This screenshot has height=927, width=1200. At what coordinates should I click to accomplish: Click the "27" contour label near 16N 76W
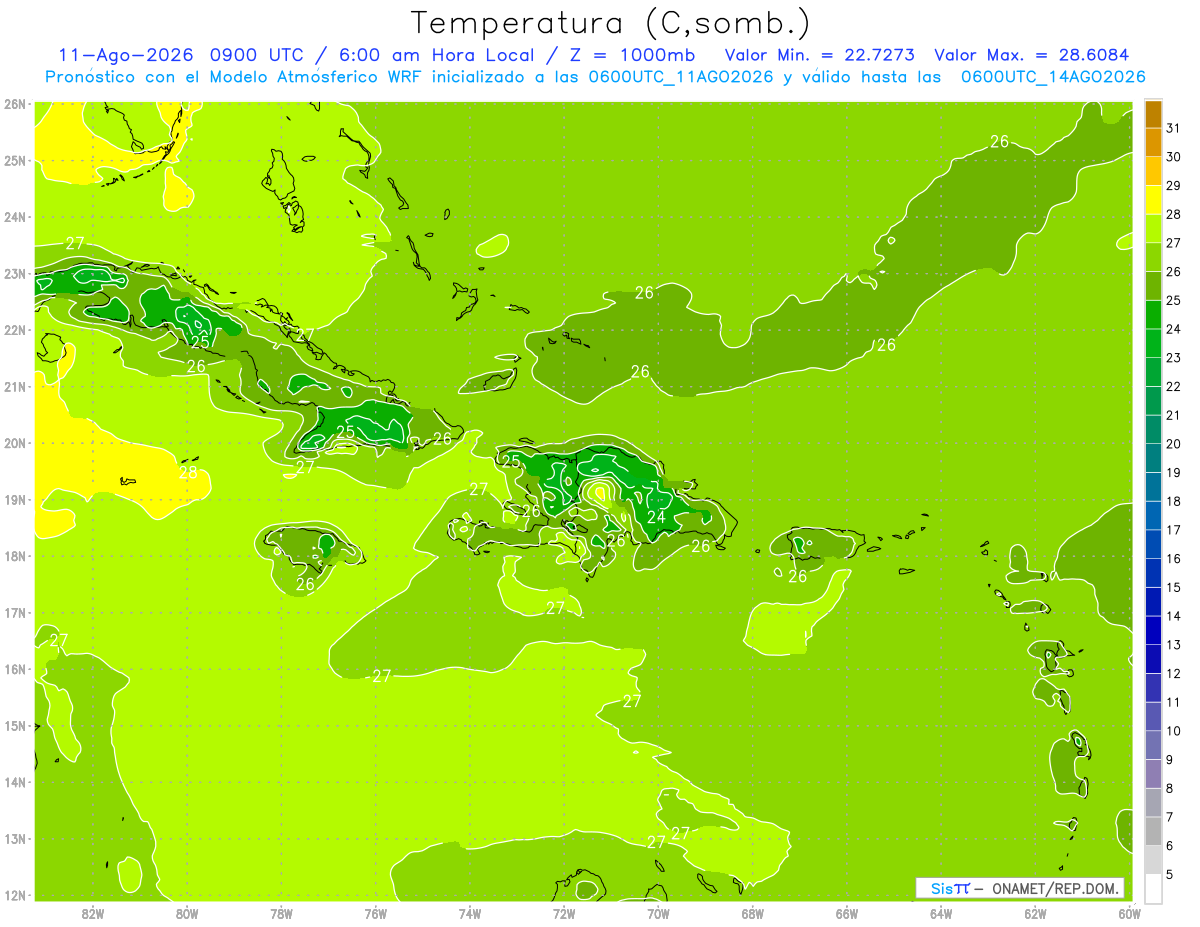[382, 677]
